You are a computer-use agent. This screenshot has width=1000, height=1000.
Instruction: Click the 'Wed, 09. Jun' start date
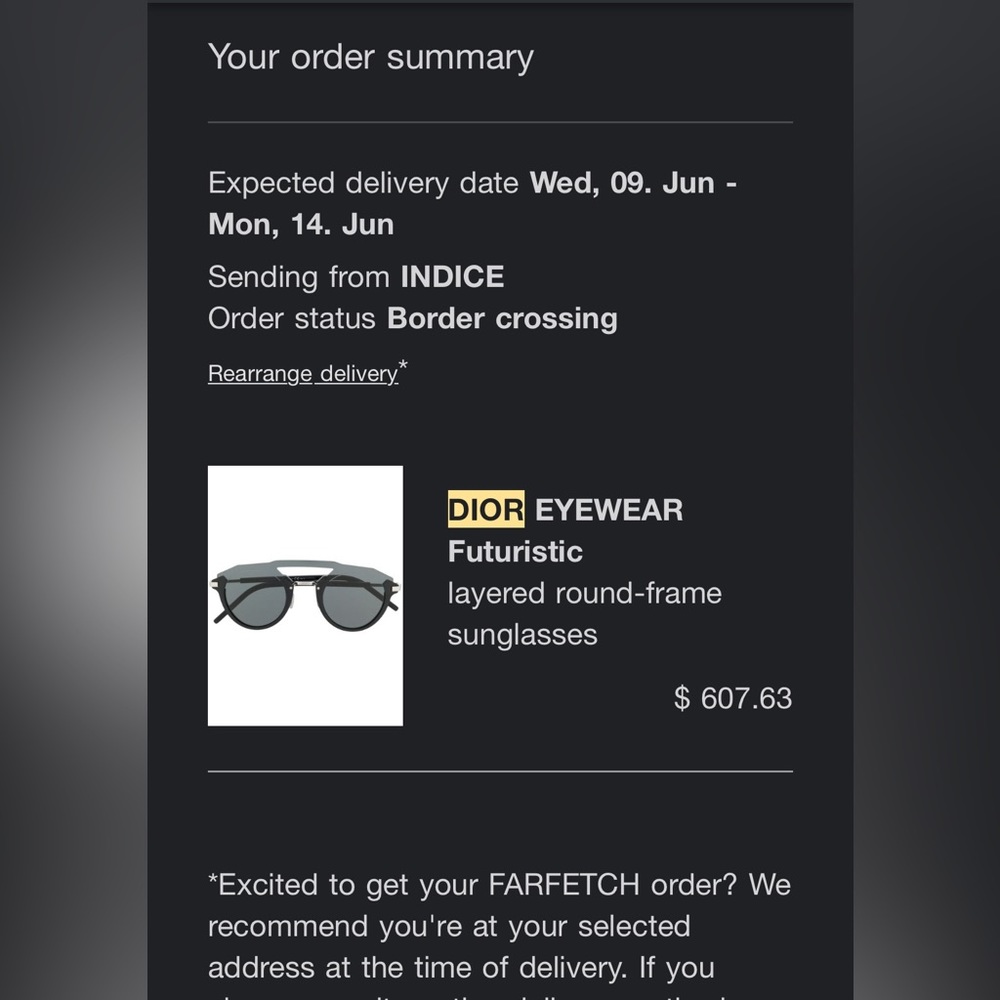622,183
